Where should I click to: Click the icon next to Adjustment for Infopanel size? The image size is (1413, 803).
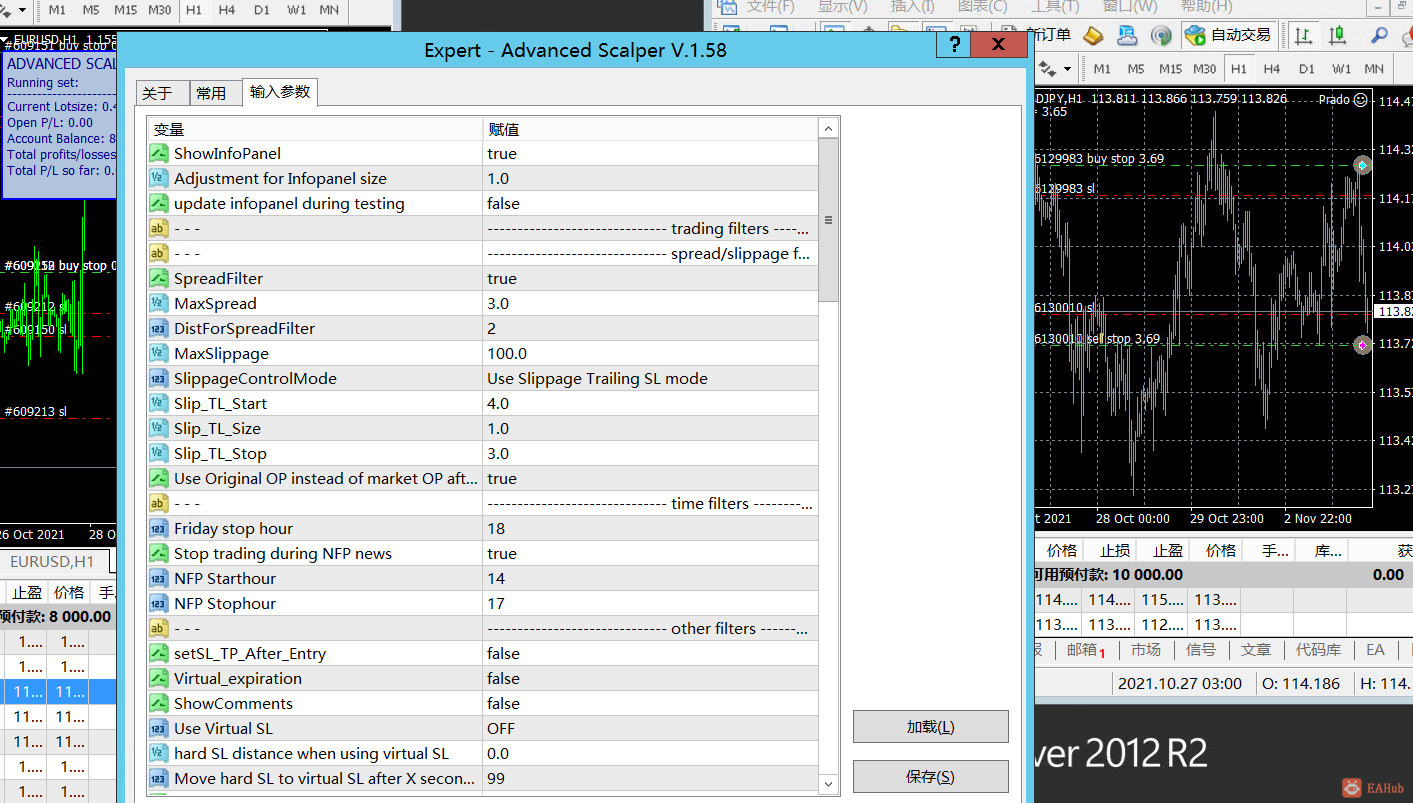(x=158, y=178)
